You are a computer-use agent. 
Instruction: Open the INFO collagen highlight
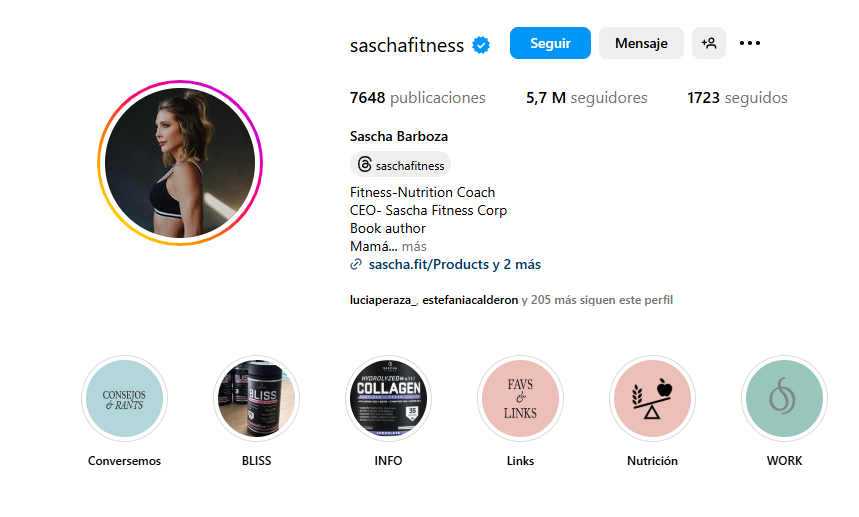(388, 399)
